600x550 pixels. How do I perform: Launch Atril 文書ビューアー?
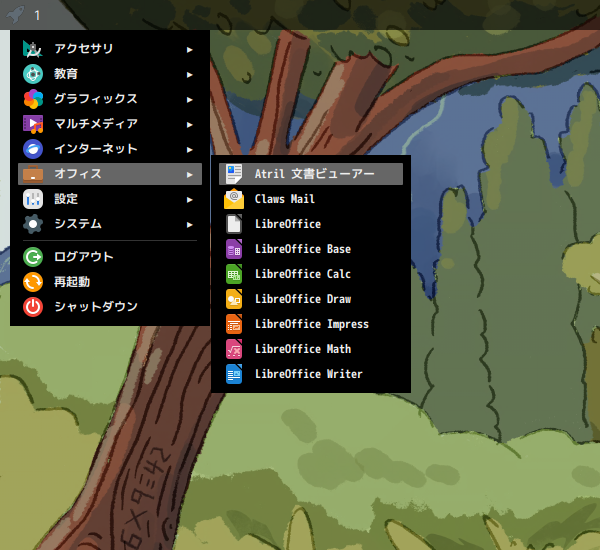coord(311,174)
